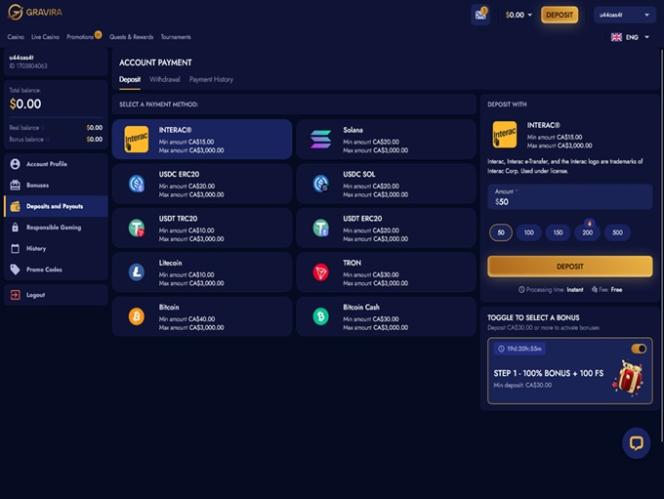664x499 pixels.
Task: Open the Tournaments menu
Action: click(x=176, y=37)
